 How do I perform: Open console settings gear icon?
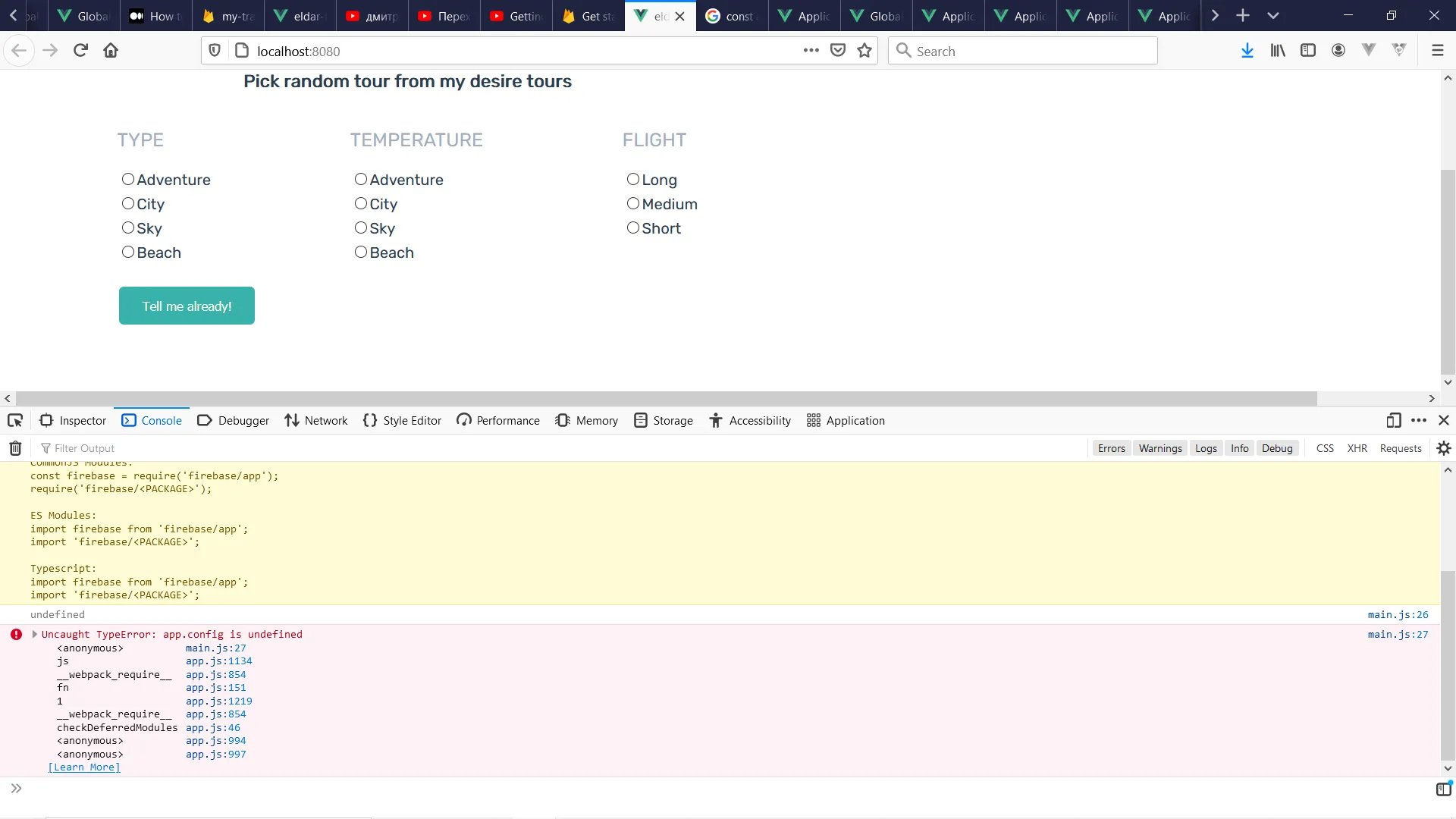pos(1444,448)
